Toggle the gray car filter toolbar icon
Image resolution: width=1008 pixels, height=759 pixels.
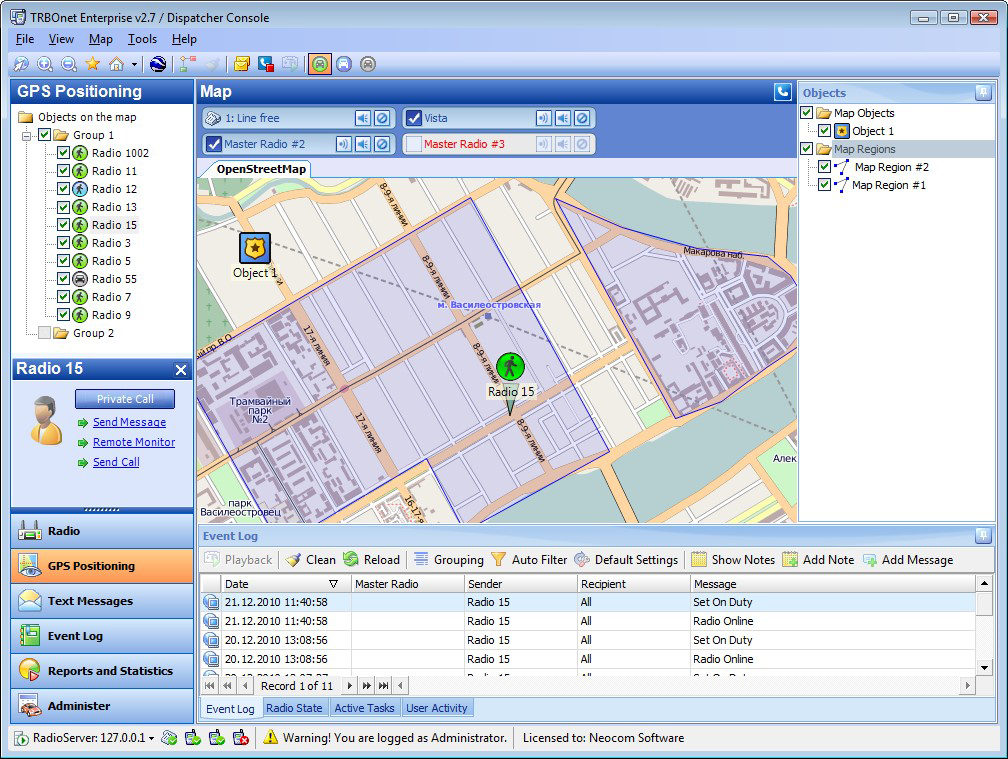(368, 64)
